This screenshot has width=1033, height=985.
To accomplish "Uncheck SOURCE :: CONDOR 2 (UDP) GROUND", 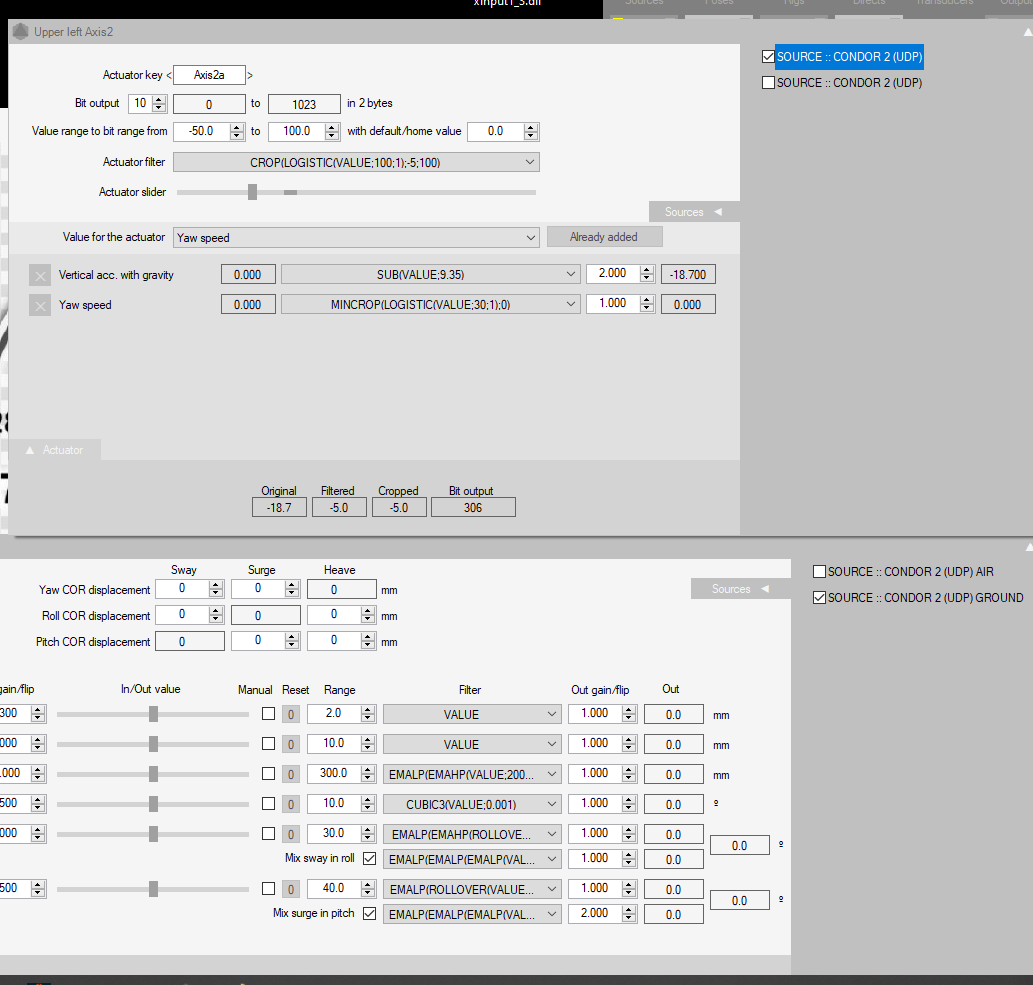I will tap(820, 598).
